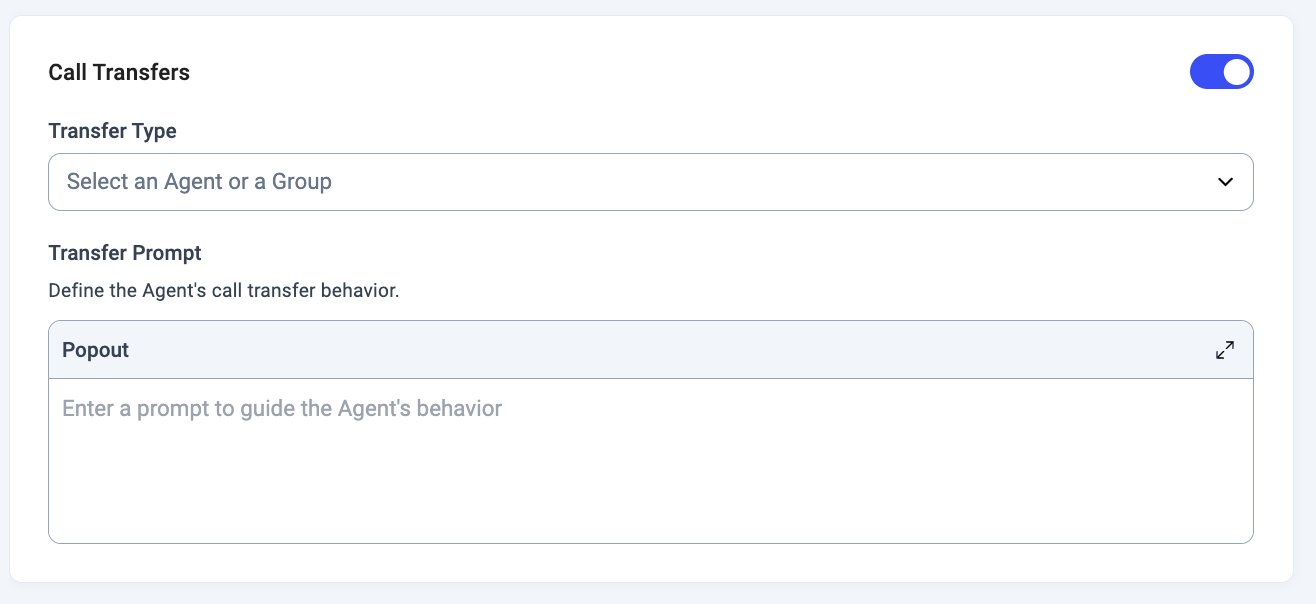The image size is (1316, 604).
Task: Focus the Transfer Prompt text area
Action: pos(650,460)
